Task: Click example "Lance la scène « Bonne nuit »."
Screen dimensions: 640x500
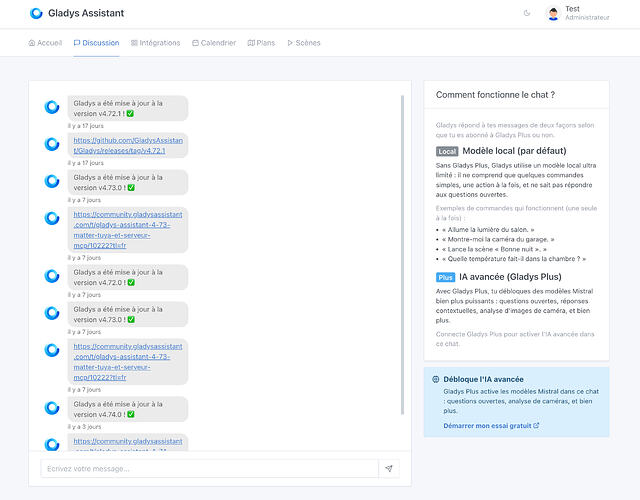Action: point(494,249)
